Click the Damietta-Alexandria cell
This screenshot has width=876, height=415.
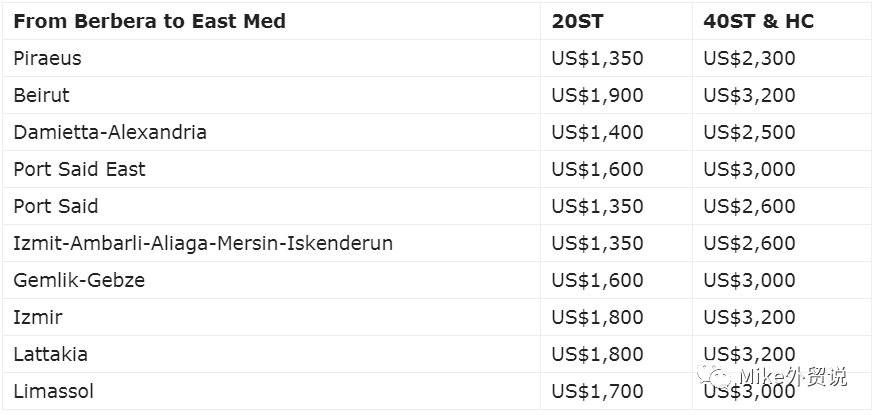pyautogui.click(x=110, y=132)
